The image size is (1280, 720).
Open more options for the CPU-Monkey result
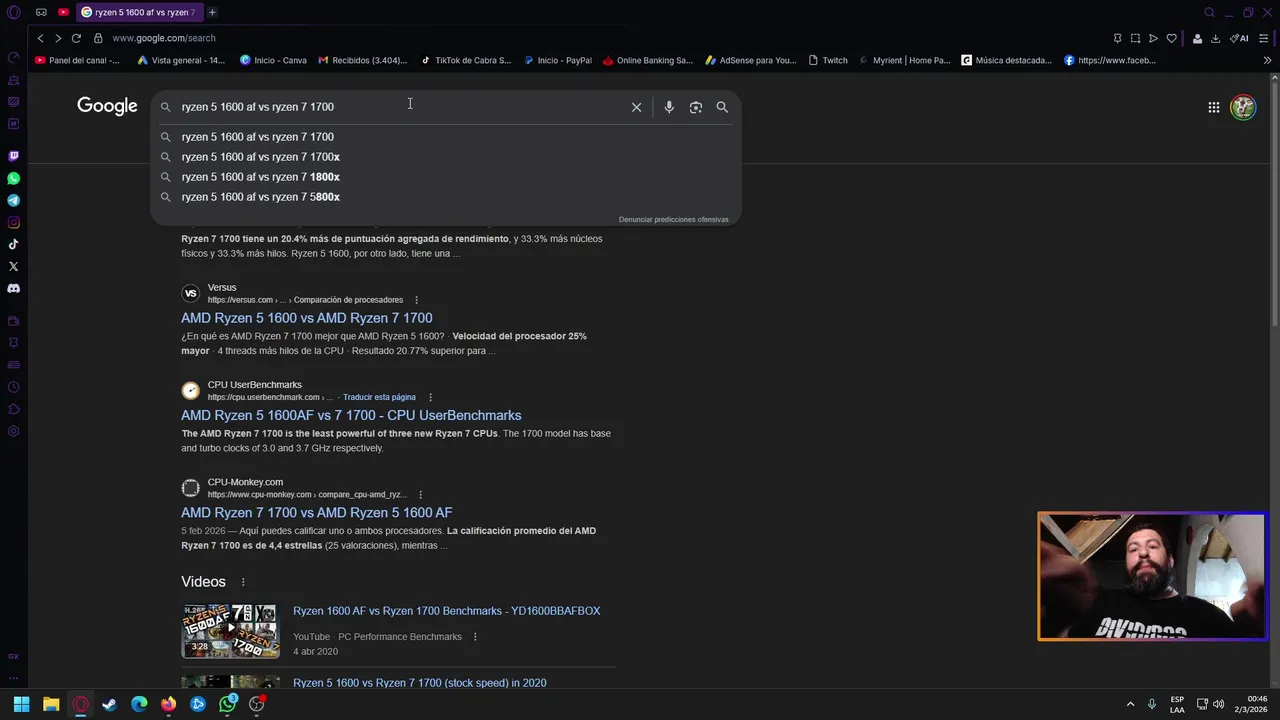click(x=420, y=494)
